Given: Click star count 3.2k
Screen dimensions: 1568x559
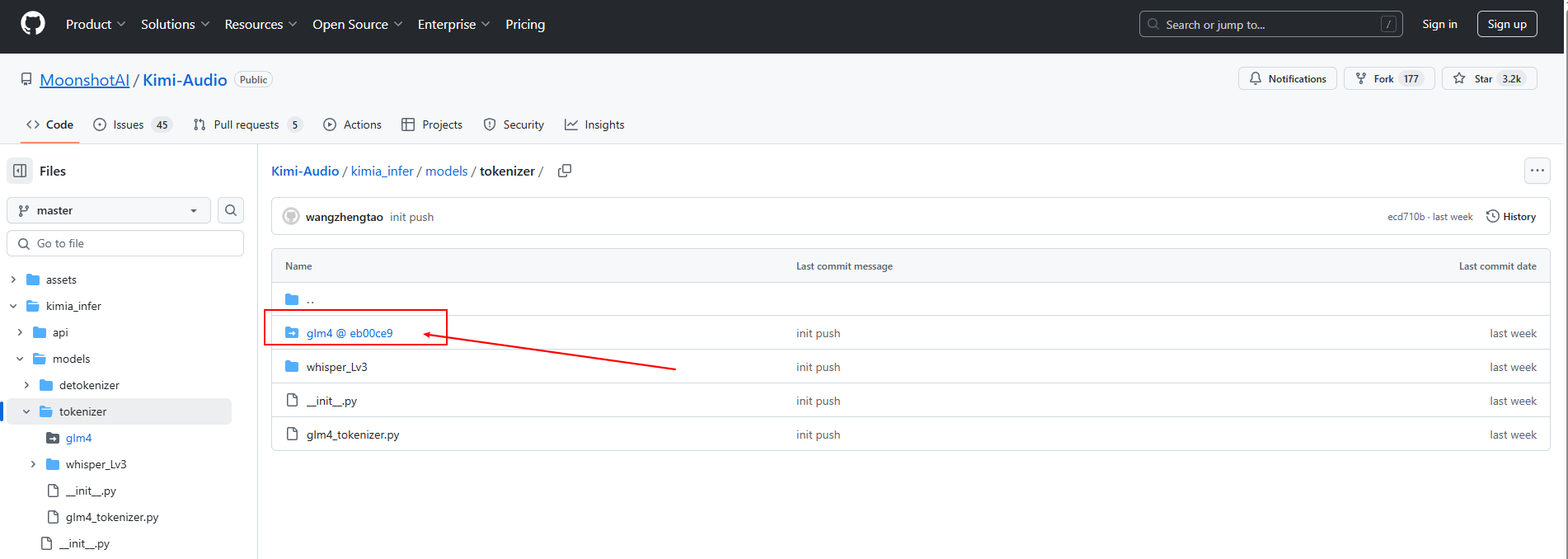Looking at the screenshot, I should (1511, 78).
